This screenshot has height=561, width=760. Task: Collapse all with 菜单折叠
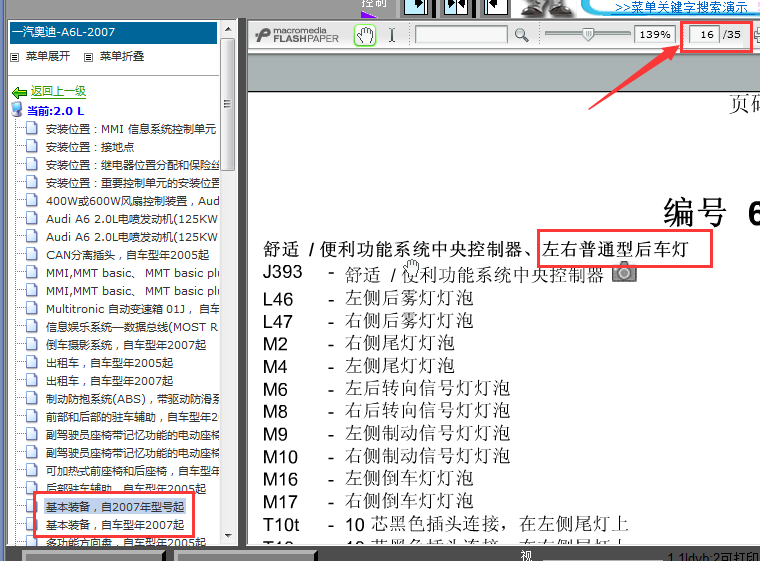point(122,56)
